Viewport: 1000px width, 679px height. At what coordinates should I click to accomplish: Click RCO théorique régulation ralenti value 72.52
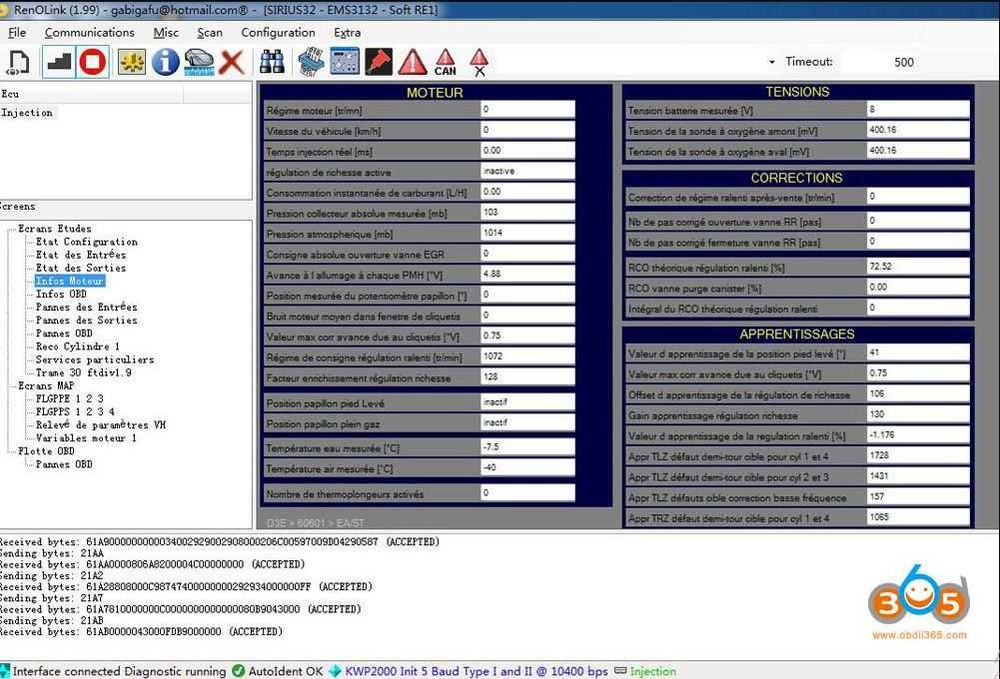click(918, 266)
